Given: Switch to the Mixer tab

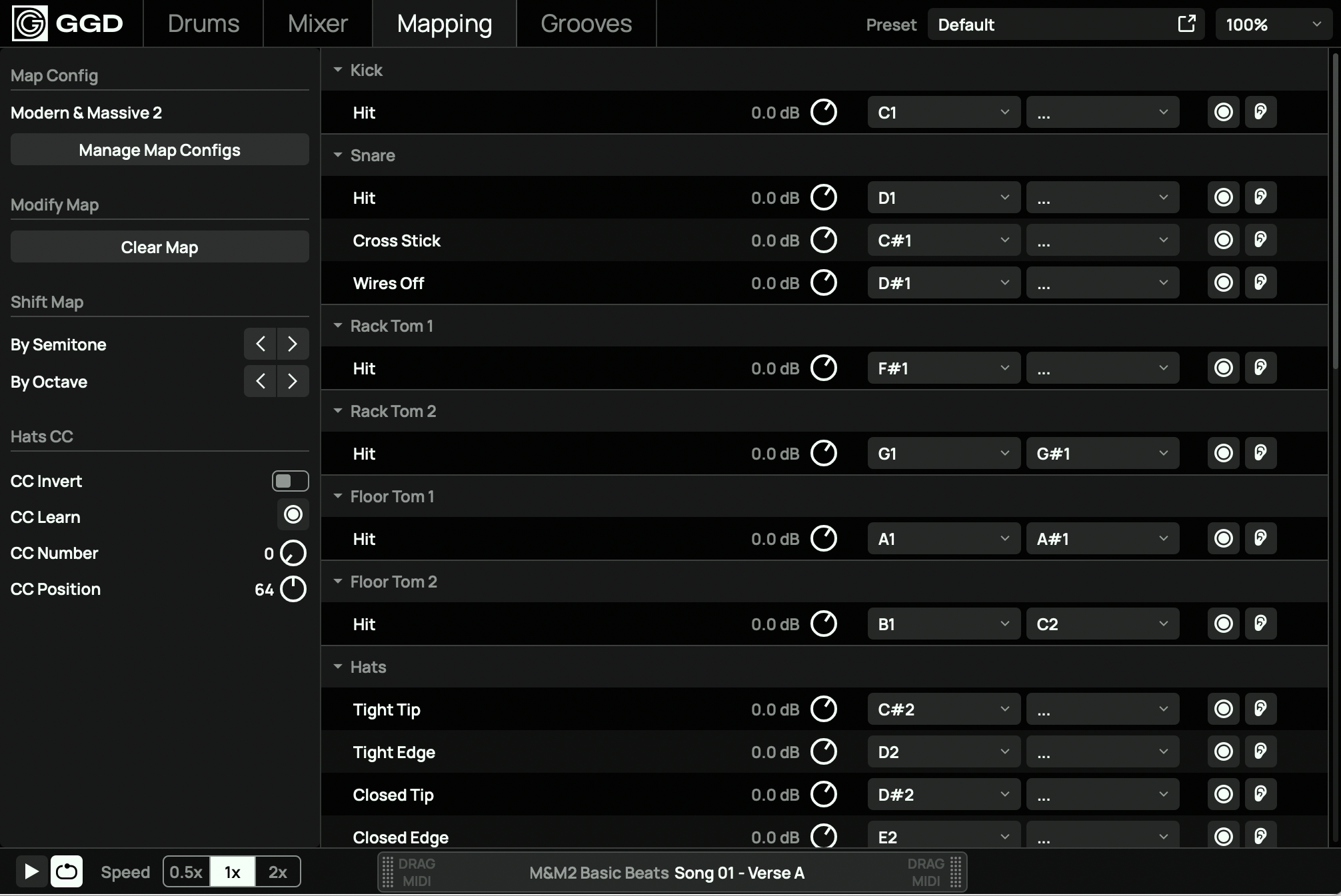Looking at the screenshot, I should coord(318,23).
